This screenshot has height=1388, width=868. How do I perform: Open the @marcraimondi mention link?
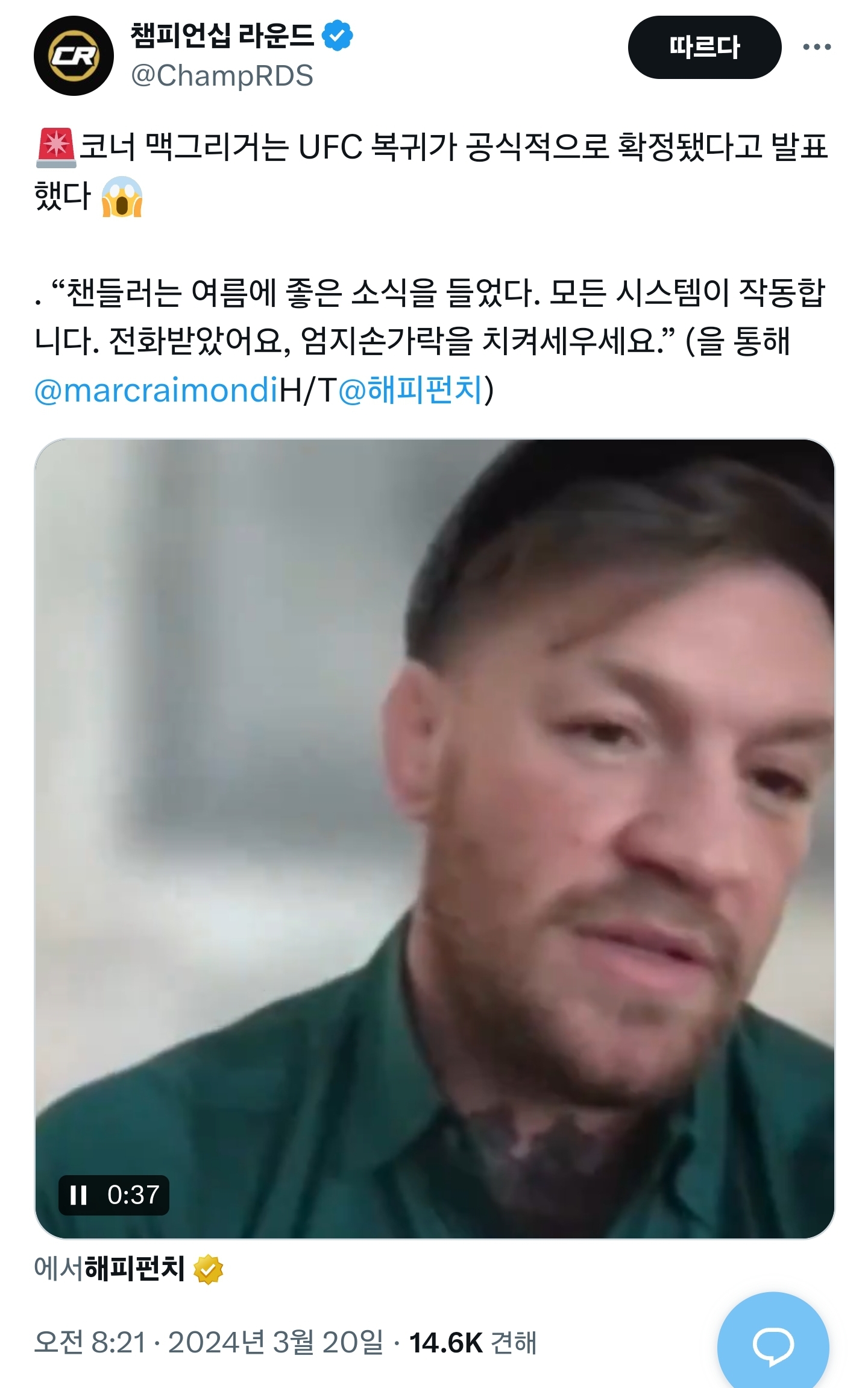(x=156, y=390)
